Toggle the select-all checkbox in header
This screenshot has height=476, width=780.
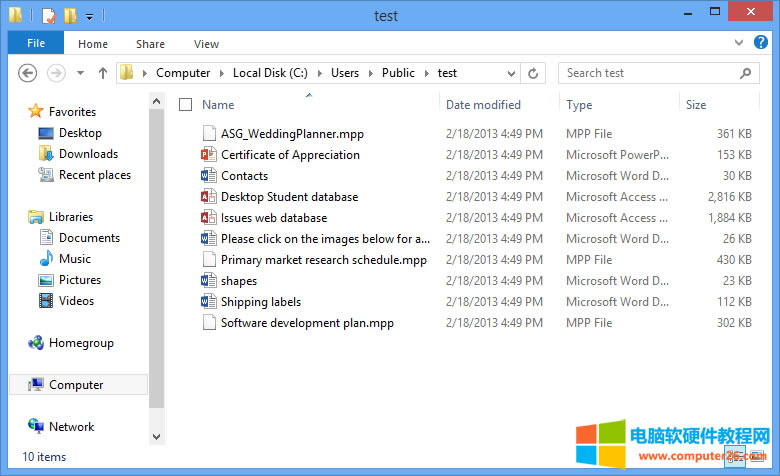(185, 105)
